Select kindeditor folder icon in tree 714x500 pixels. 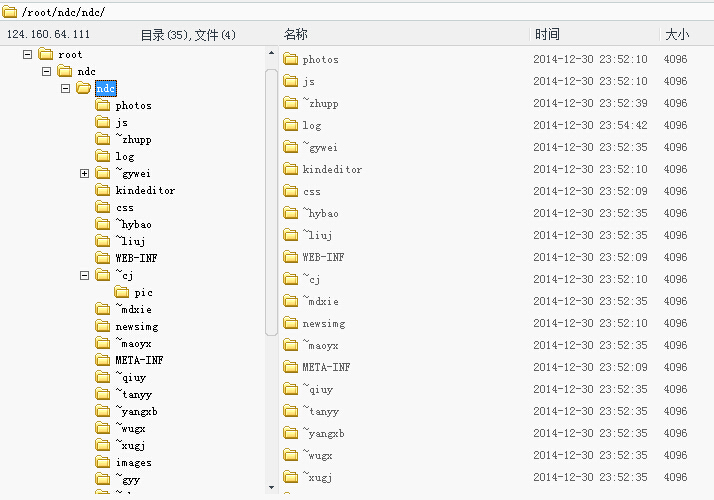pos(103,190)
